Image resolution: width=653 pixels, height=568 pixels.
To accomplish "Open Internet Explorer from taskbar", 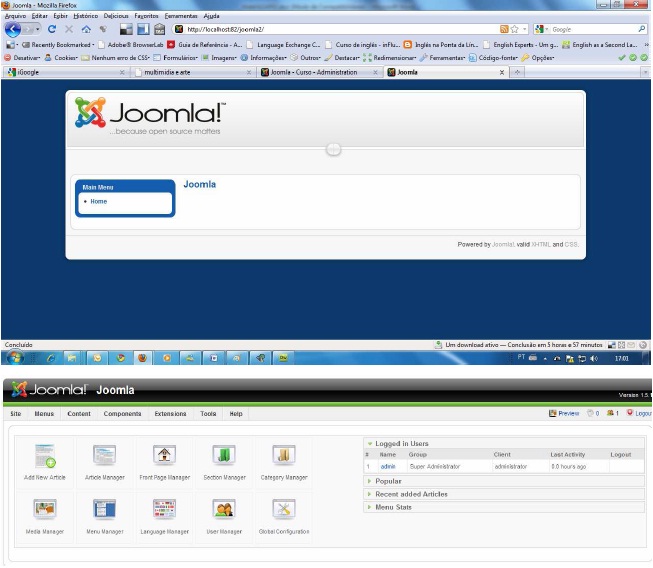I will coord(51,358).
